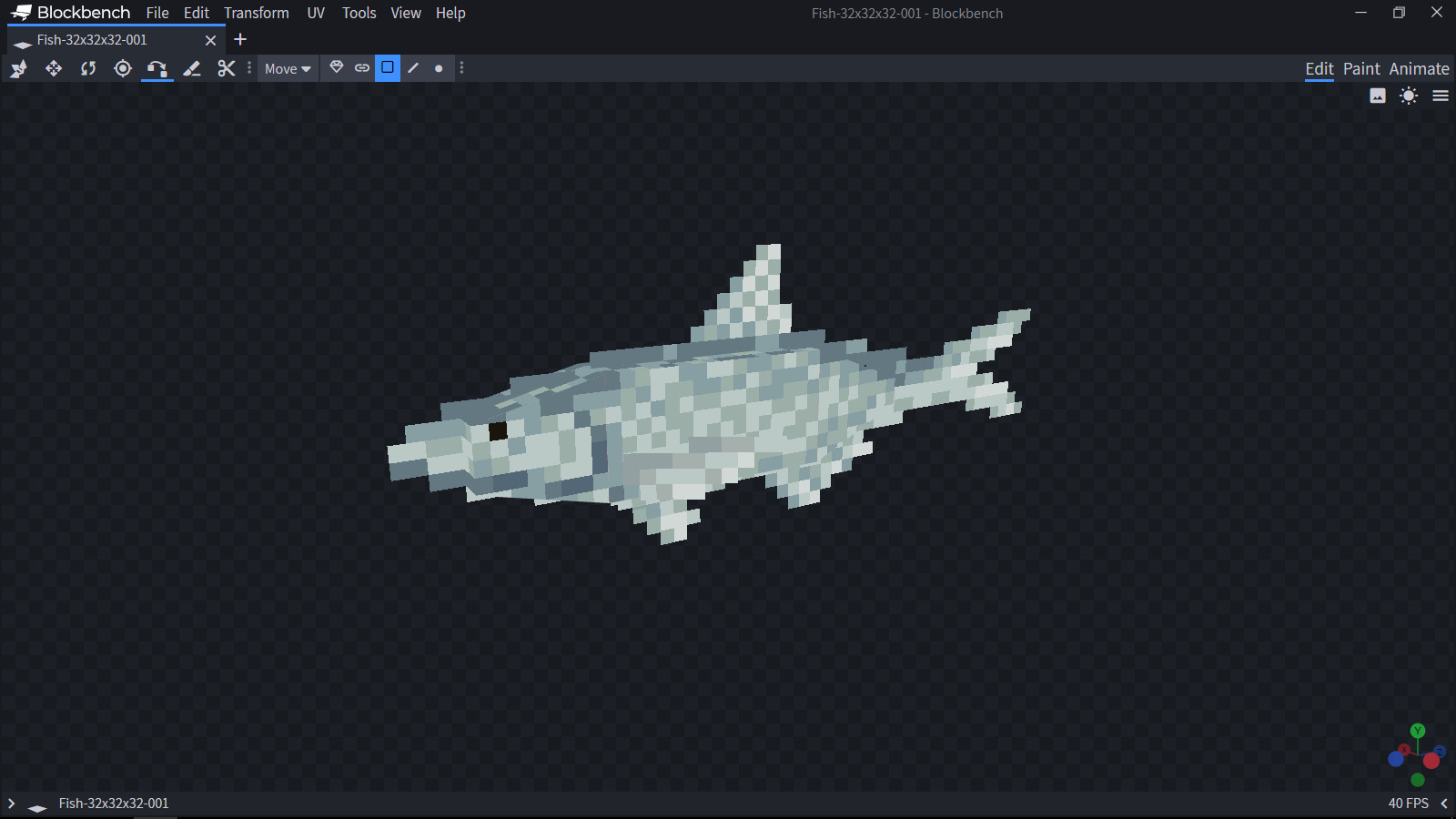Minimize the Blockbench window

[1361, 13]
